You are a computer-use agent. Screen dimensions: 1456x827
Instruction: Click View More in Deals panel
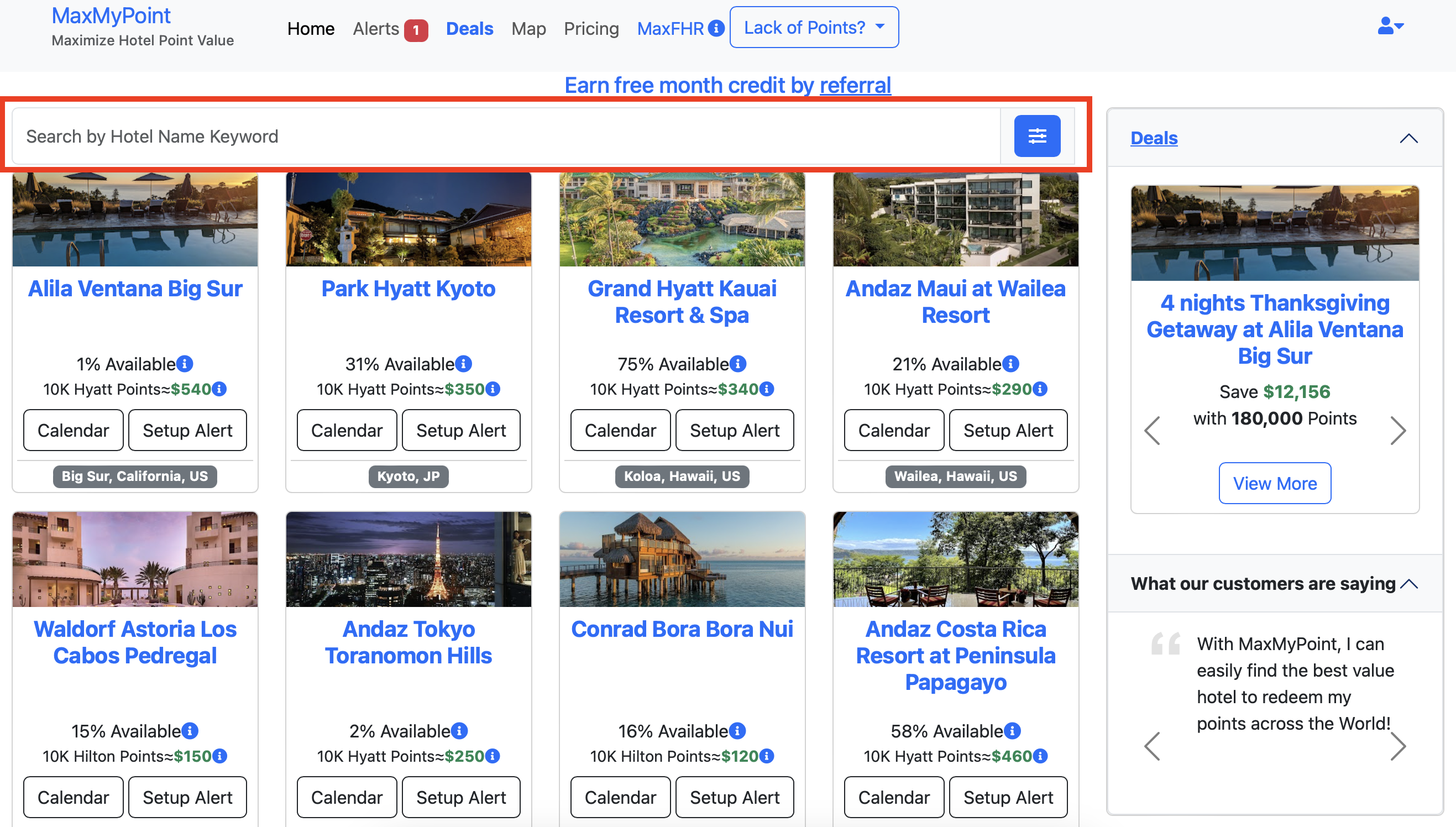[1275, 483]
